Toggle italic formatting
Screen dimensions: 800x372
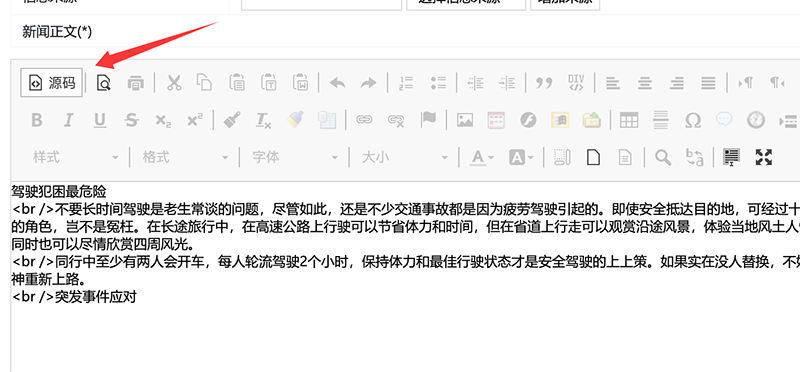click(x=68, y=120)
